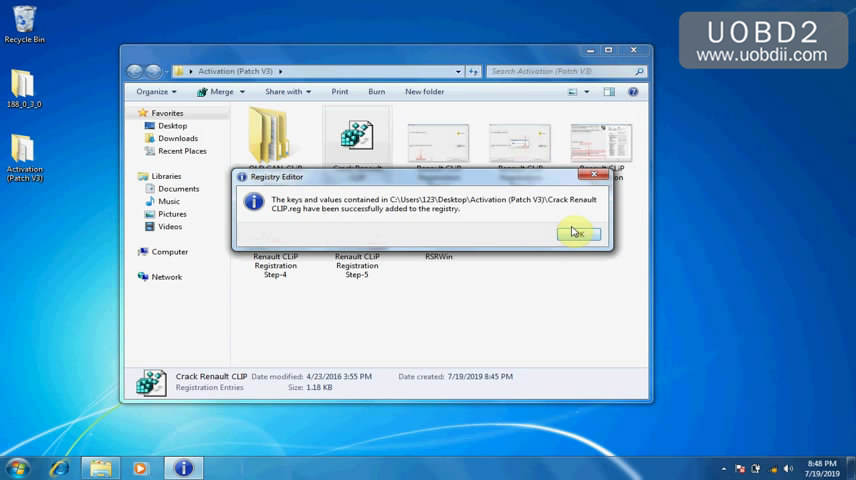Select the 188_0_3_0 desktop folder
The height and width of the screenshot is (480, 856).
tap(22, 88)
